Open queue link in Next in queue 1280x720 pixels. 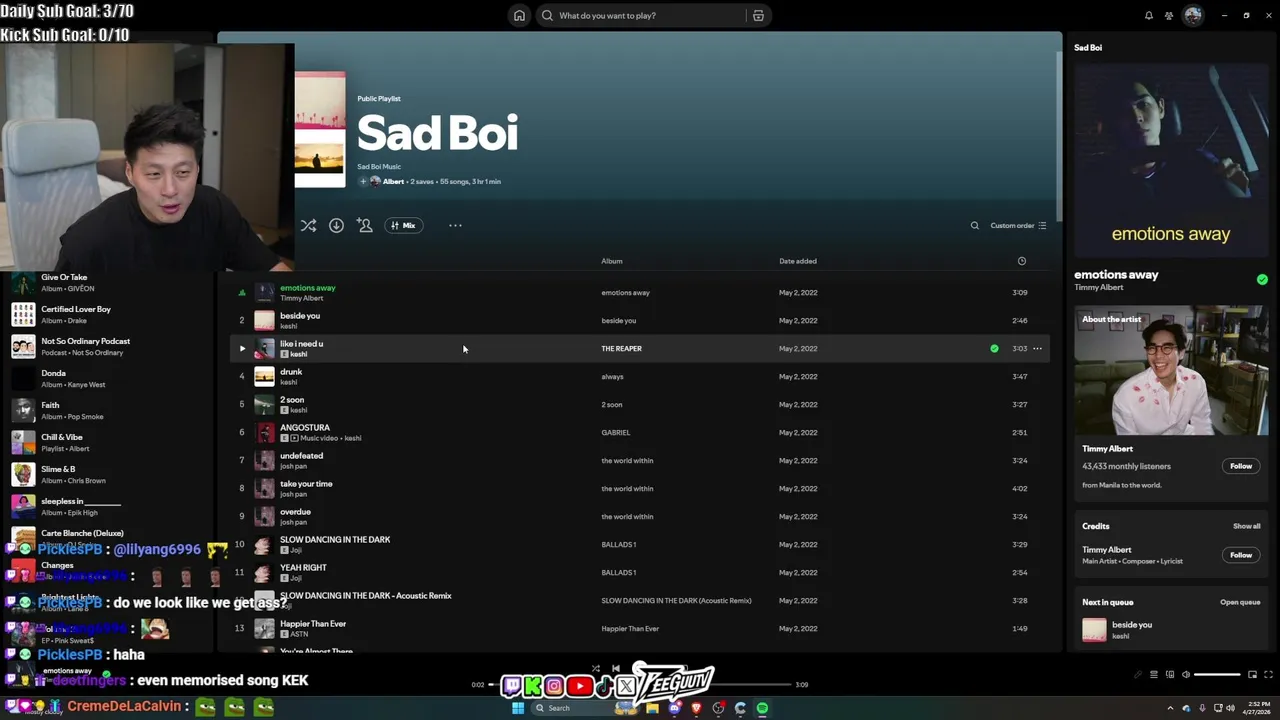point(1240,602)
